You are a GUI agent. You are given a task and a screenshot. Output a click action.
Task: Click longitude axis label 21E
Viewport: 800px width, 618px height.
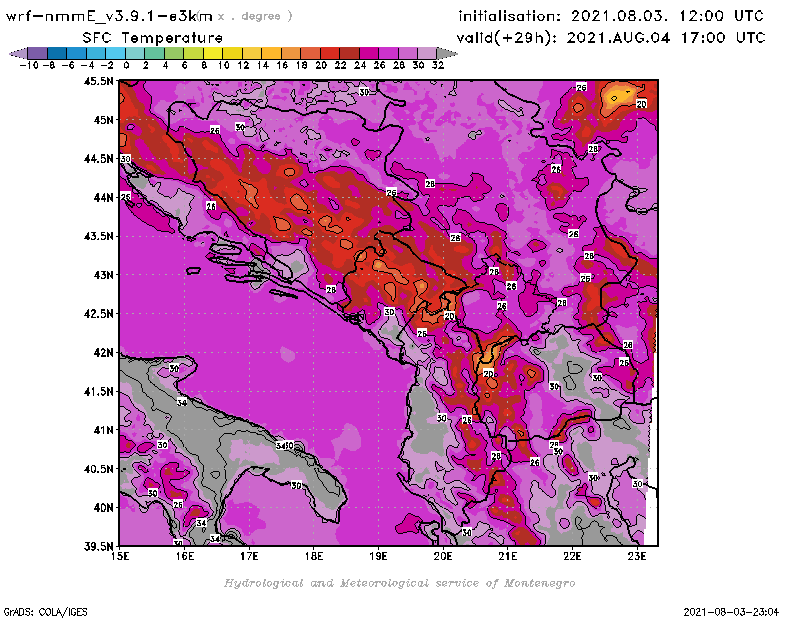508,556
